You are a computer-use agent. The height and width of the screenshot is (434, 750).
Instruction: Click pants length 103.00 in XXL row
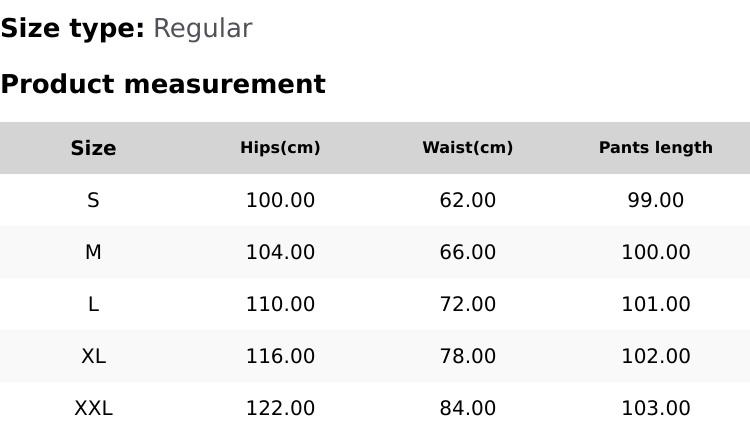(x=655, y=409)
